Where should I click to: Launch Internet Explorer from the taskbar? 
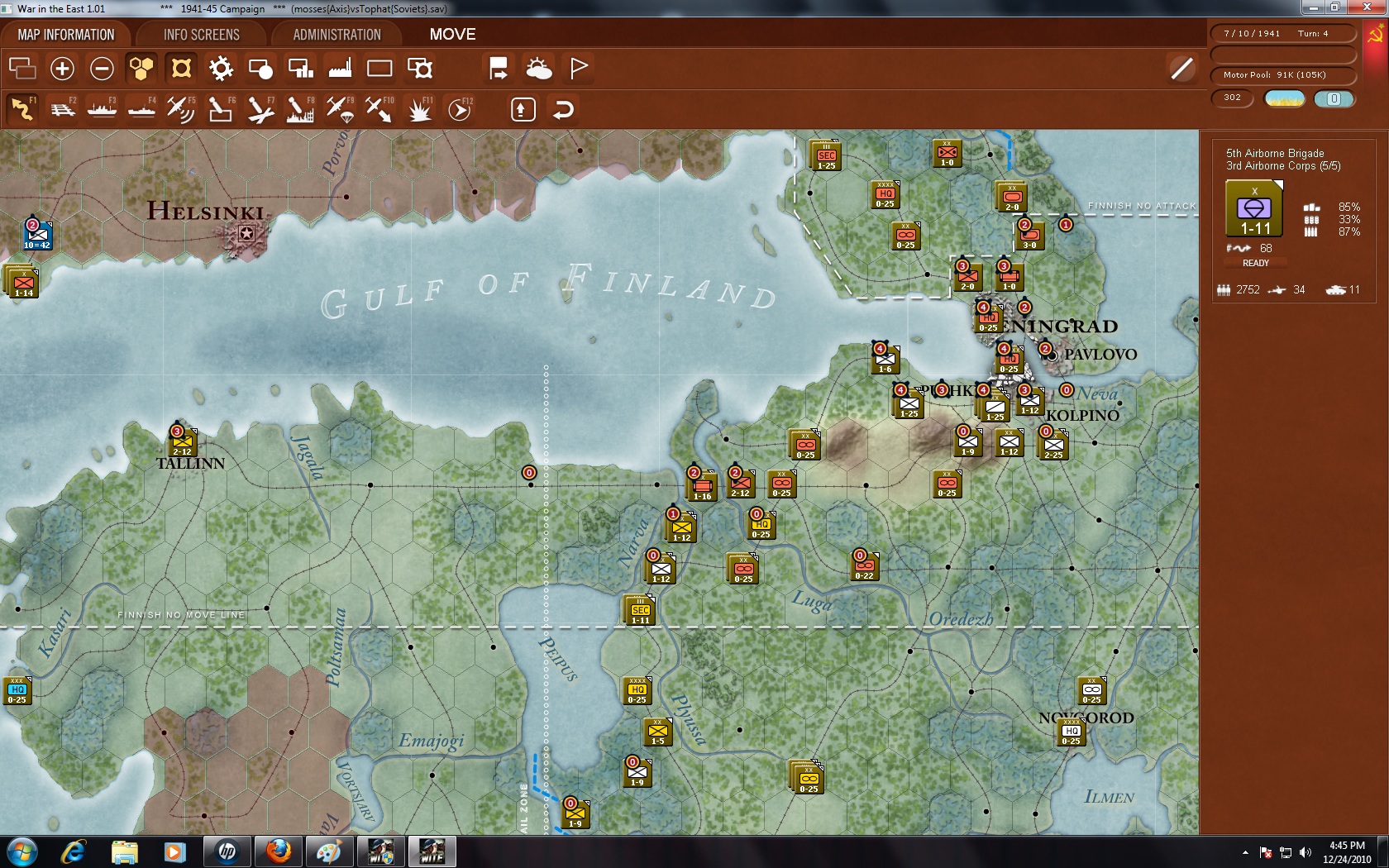[x=73, y=851]
